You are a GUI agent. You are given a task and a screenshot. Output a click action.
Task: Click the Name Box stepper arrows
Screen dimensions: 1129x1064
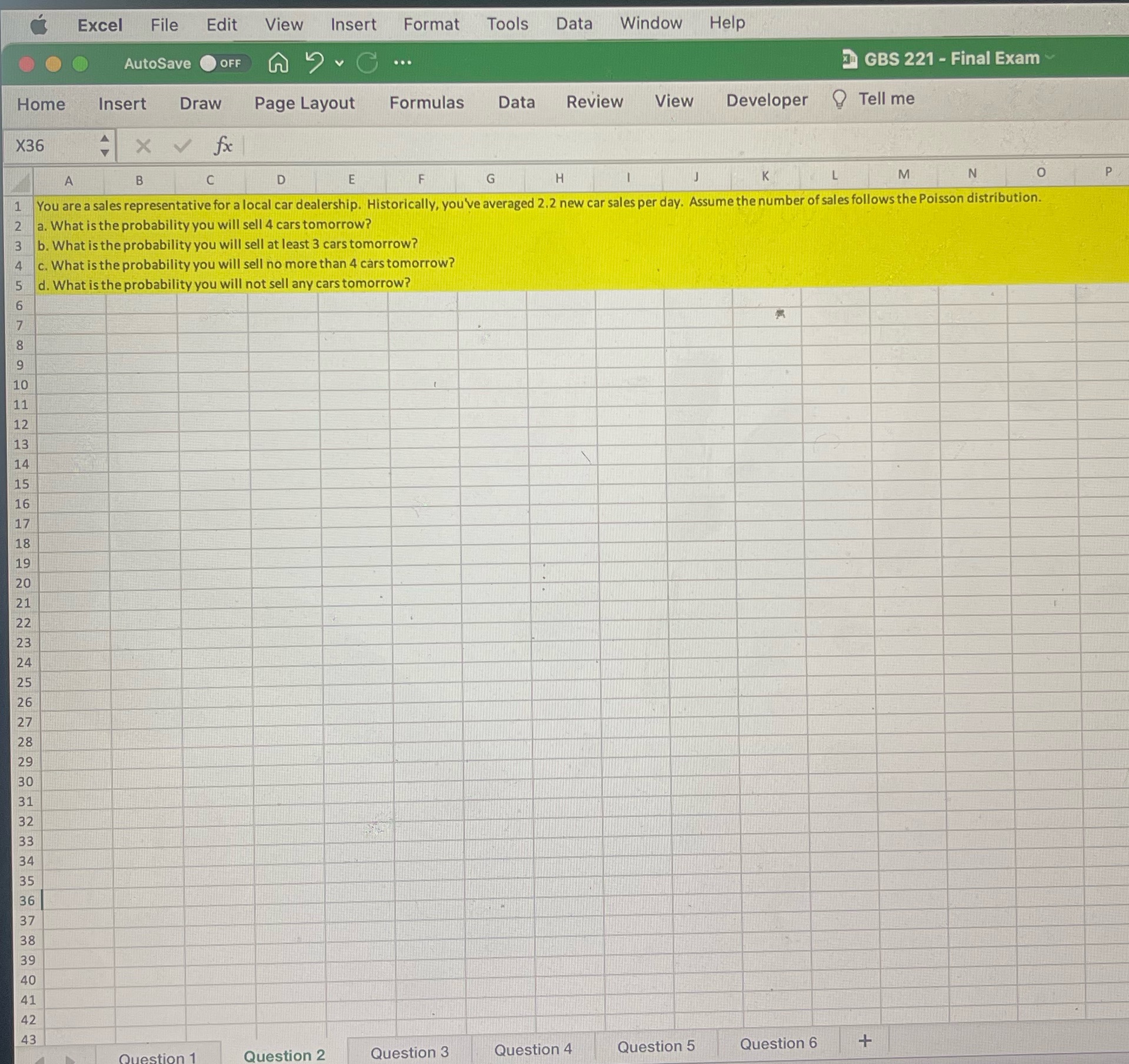coord(104,145)
